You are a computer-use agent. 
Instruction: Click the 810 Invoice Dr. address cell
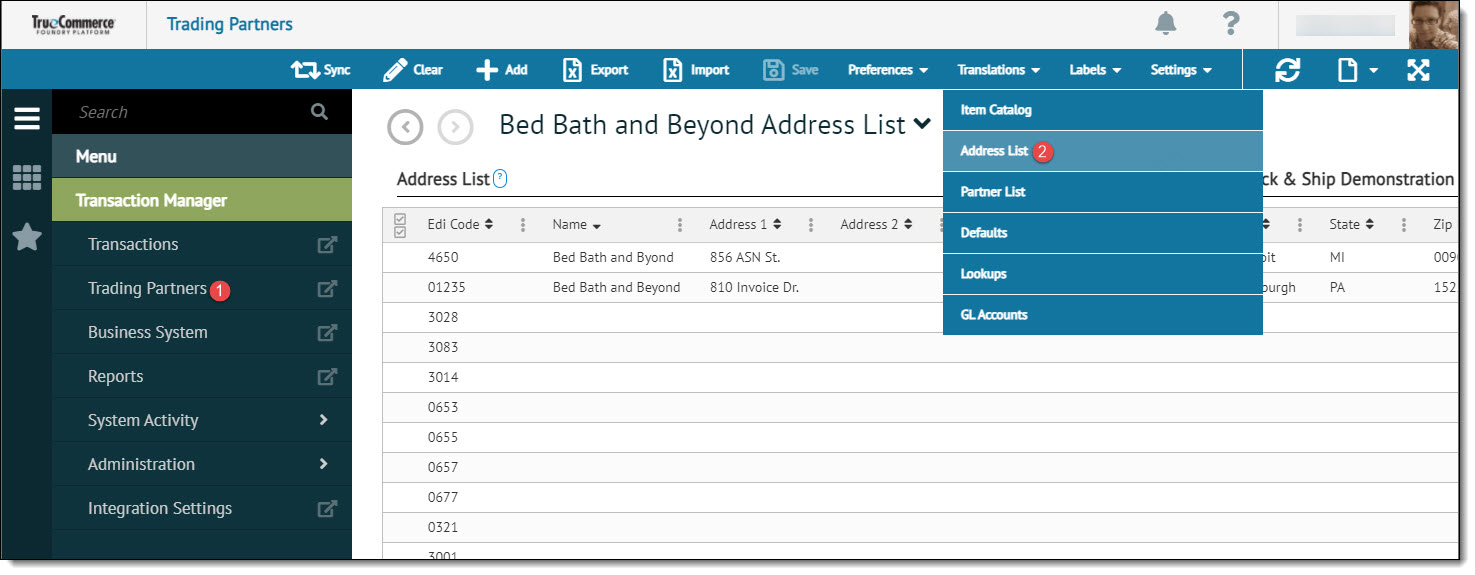point(754,287)
